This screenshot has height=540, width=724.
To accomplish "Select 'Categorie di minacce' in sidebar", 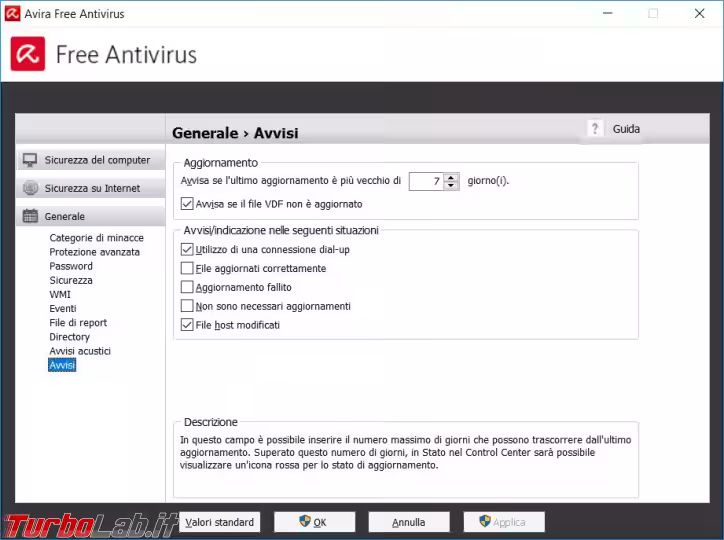I will pyautogui.click(x=96, y=238).
